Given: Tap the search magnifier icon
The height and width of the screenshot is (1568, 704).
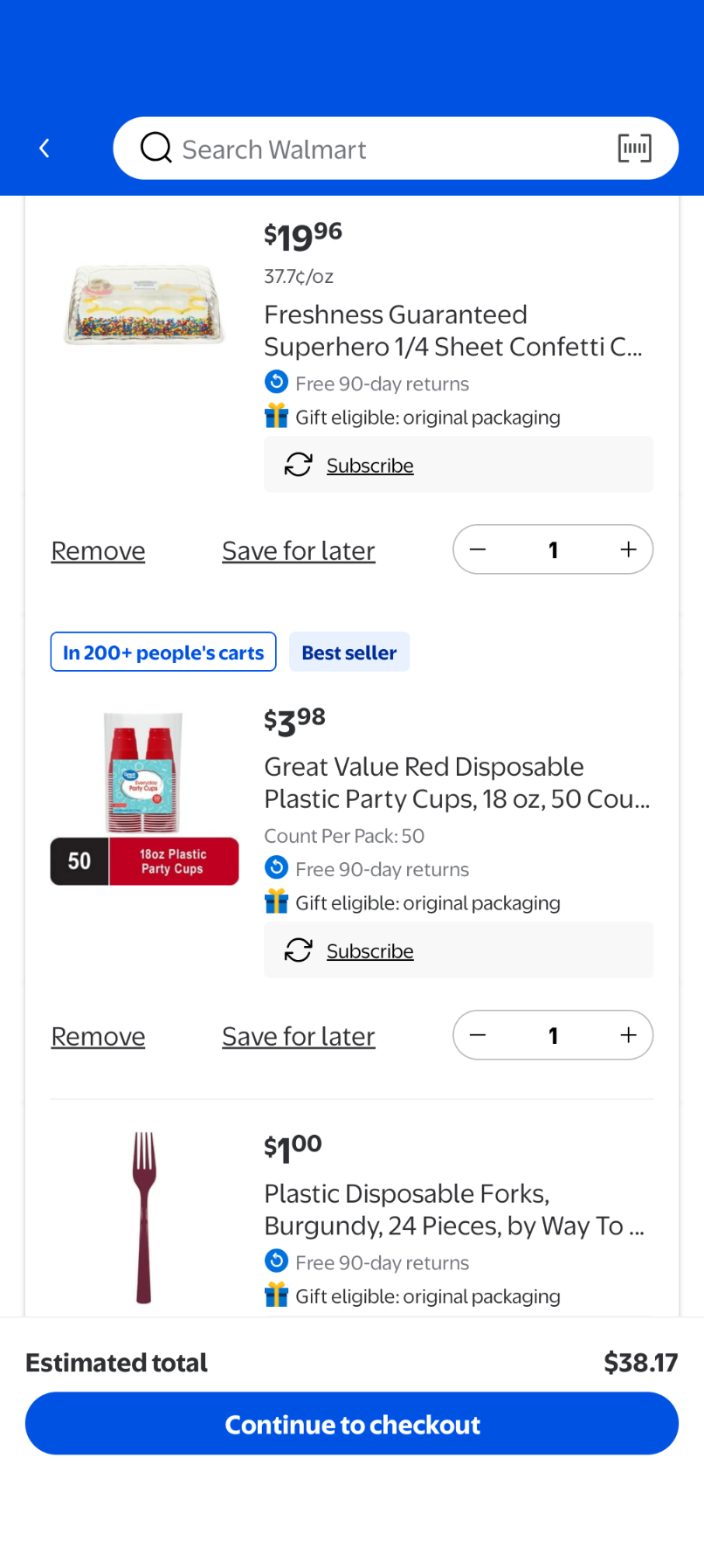Looking at the screenshot, I should (x=156, y=149).
